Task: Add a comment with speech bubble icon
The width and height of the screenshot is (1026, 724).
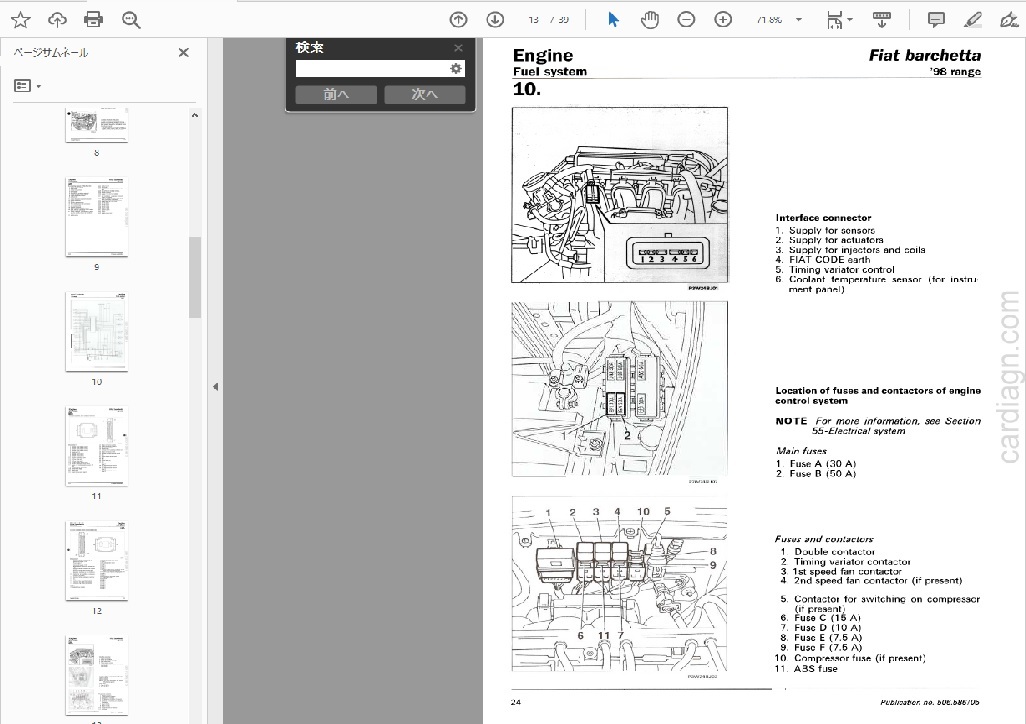Action: click(x=936, y=20)
